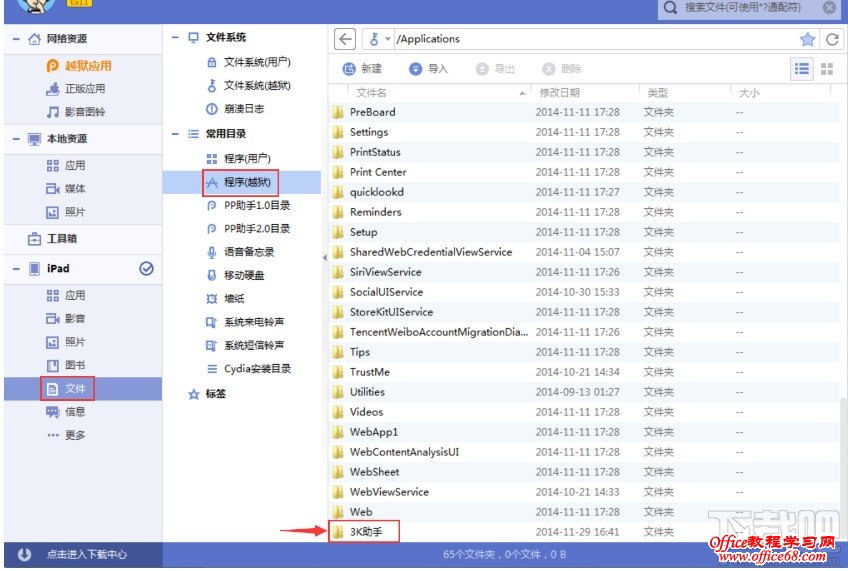Viewport: 848px width, 571px height.
Task: Collapse the 网络资源 section
Action: pyautogui.click(x=16, y=39)
